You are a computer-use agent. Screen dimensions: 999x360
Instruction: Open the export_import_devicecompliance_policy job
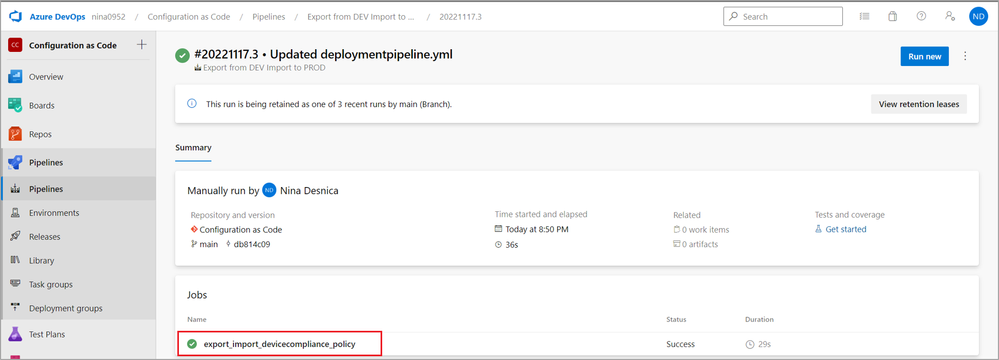tap(279, 344)
